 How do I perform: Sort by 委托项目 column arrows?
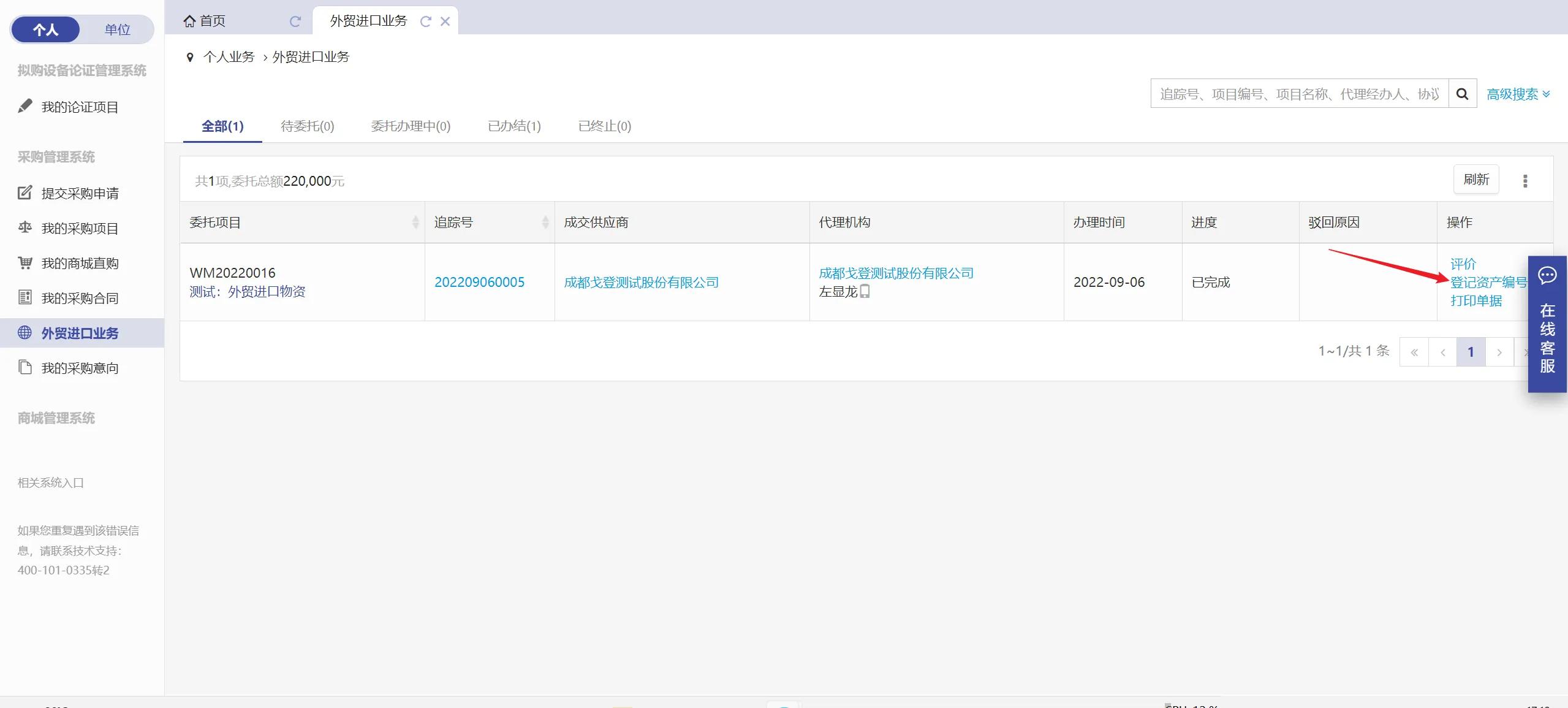415,222
